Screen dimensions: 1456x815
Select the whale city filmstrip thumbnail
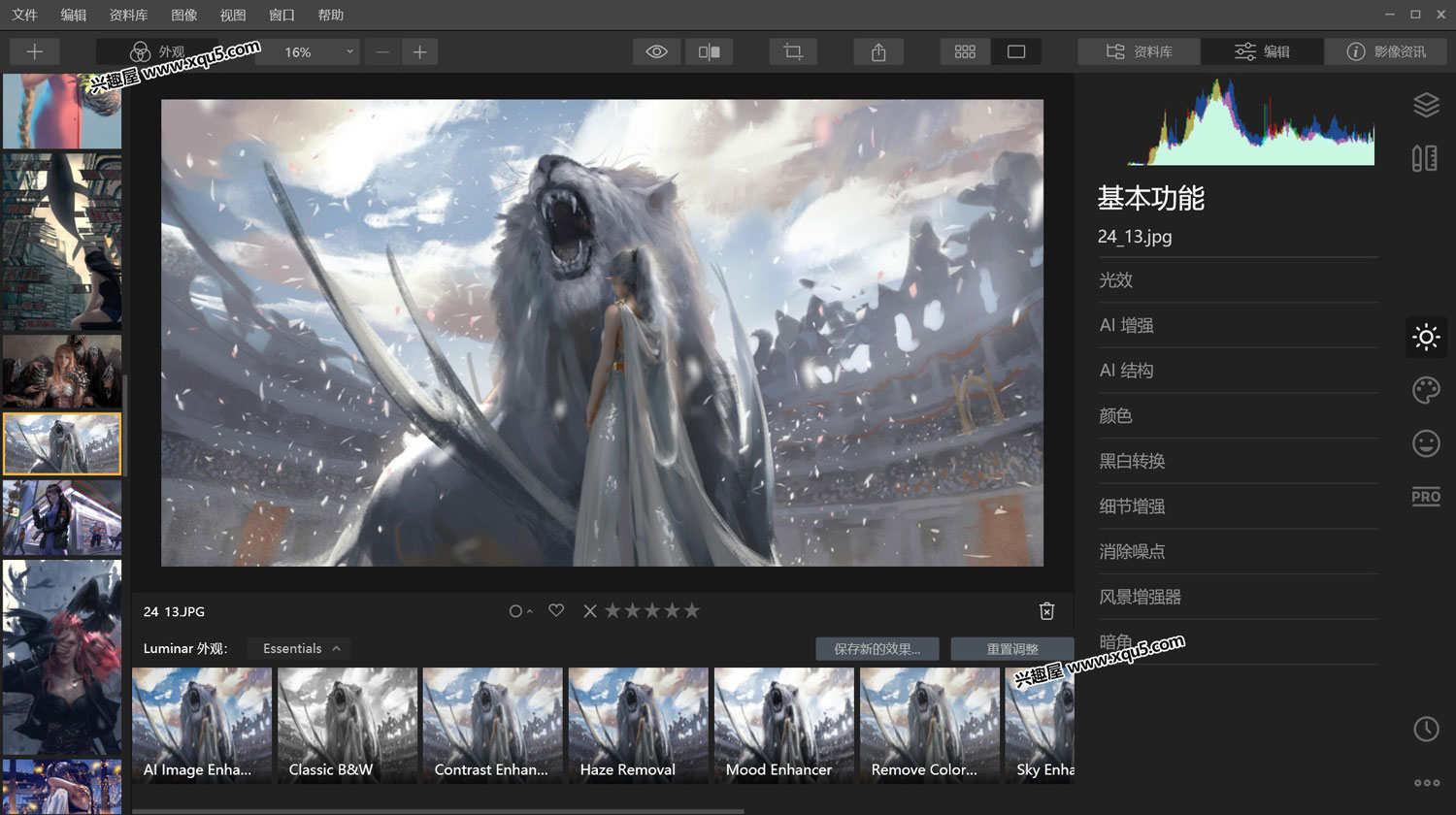(62, 242)
